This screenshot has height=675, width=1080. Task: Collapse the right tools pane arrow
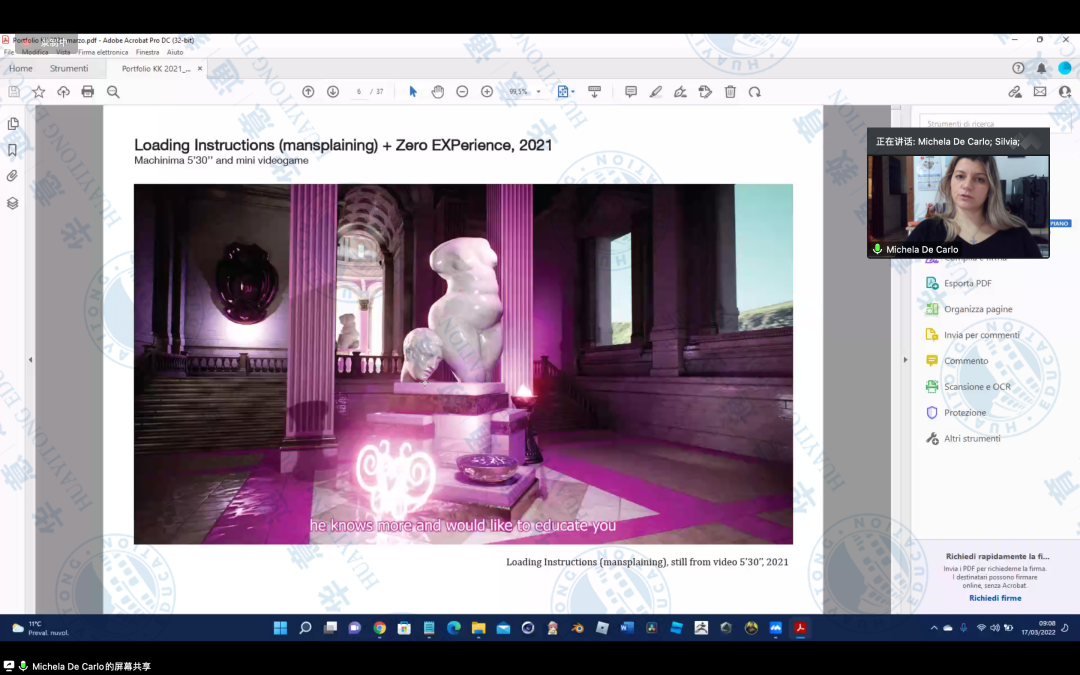[905, 360]
